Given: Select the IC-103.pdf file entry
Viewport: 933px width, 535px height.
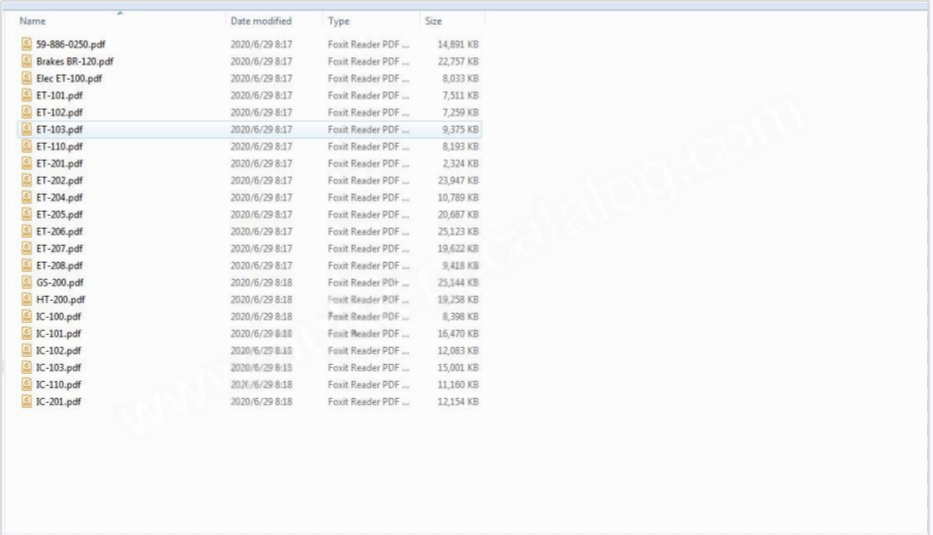Looking at the screenshot, I should click(x=59, y=367).
